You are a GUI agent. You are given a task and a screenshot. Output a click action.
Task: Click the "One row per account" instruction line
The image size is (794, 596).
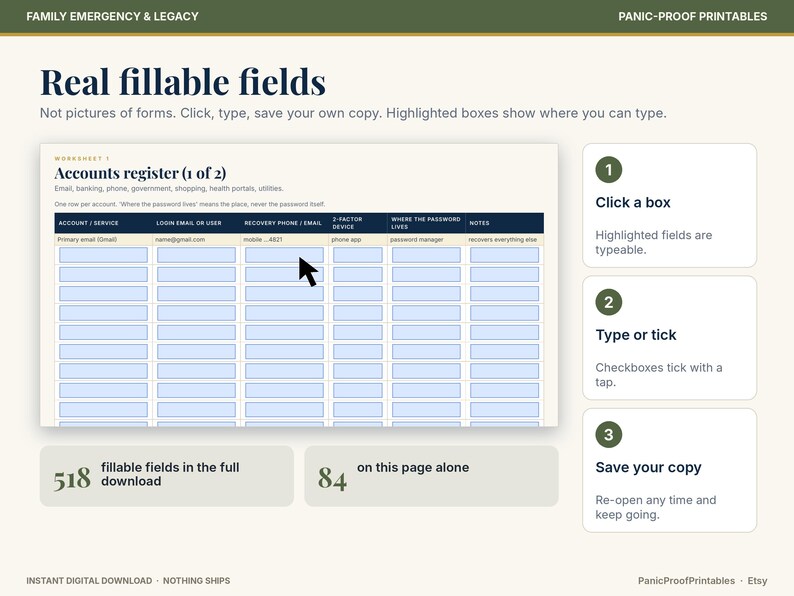189,204
